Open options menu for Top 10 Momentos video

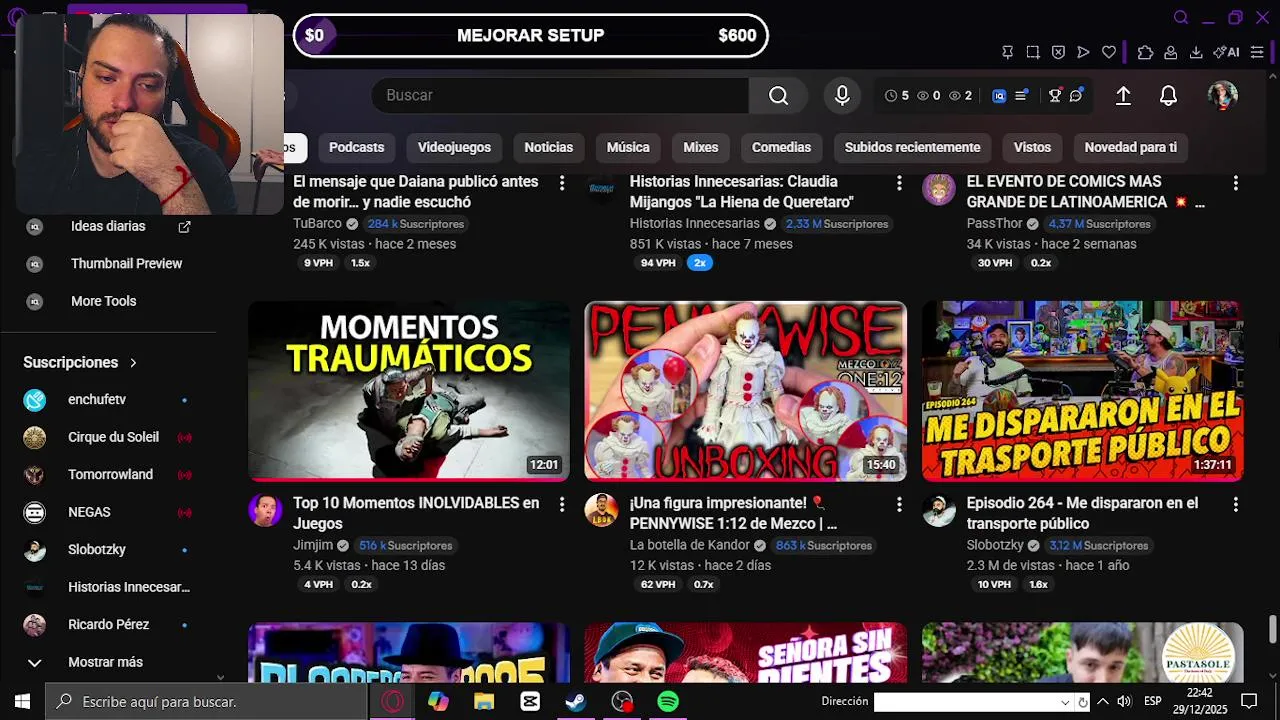tap(562, 504)
